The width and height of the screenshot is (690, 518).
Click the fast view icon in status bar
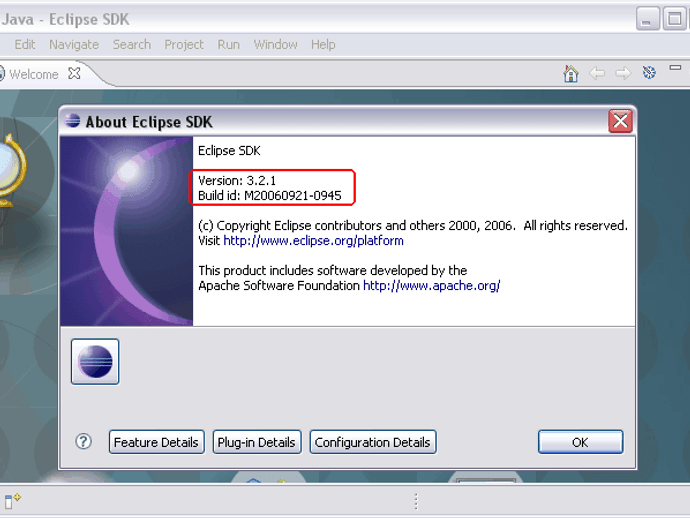click(12, 501)
